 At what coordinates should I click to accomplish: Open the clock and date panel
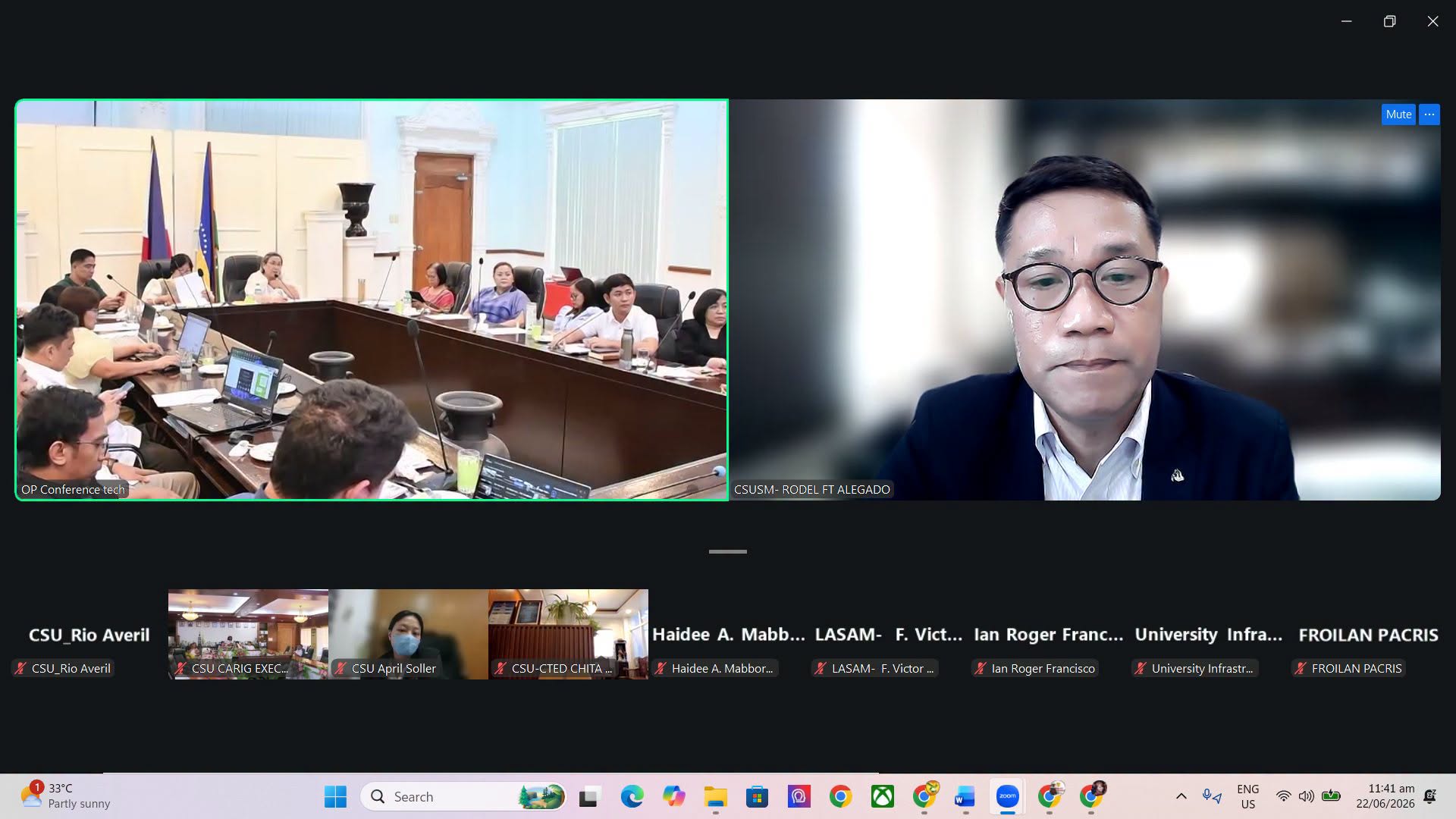click(1385, 796)
